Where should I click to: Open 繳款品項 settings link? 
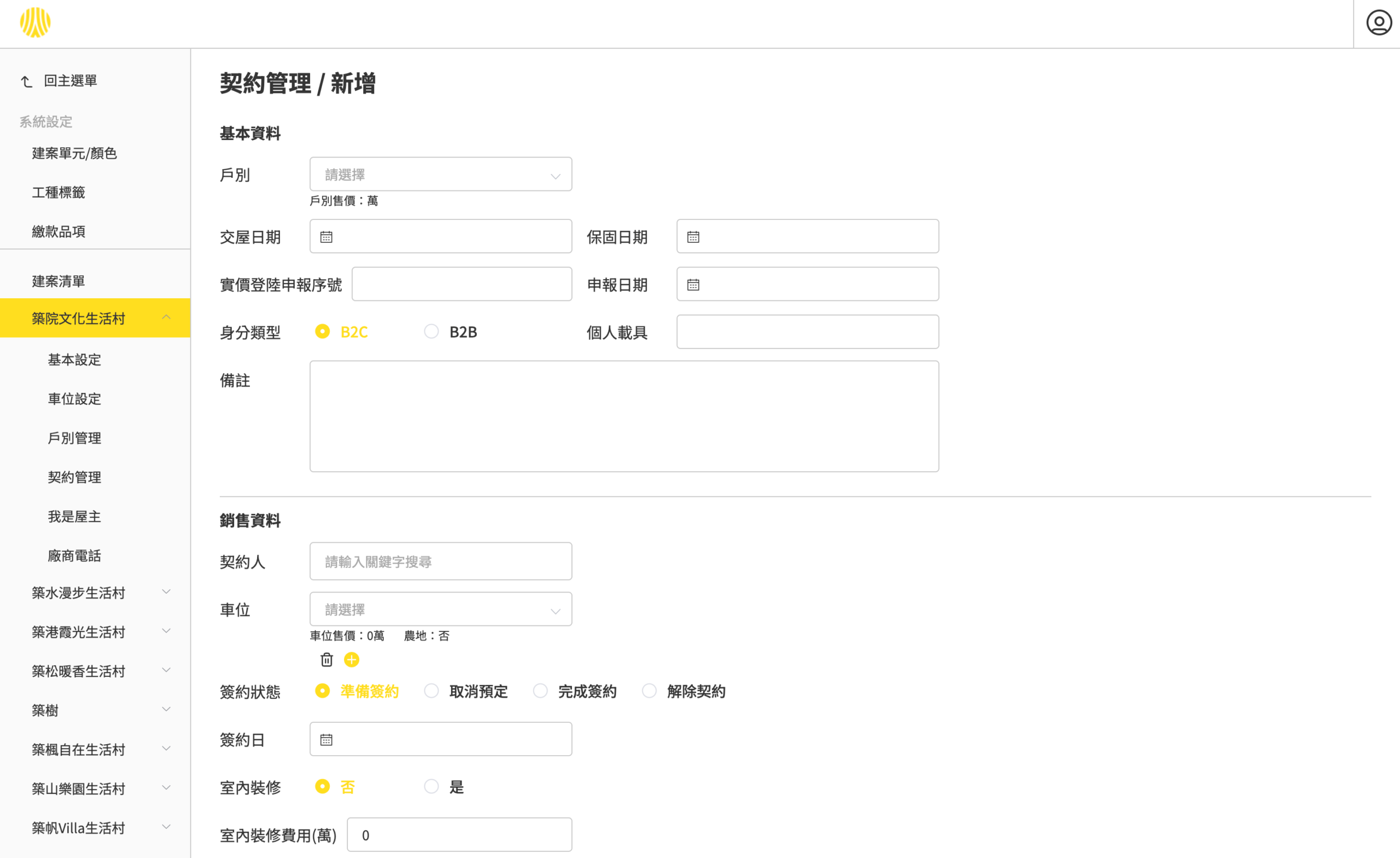click(59, 231)
